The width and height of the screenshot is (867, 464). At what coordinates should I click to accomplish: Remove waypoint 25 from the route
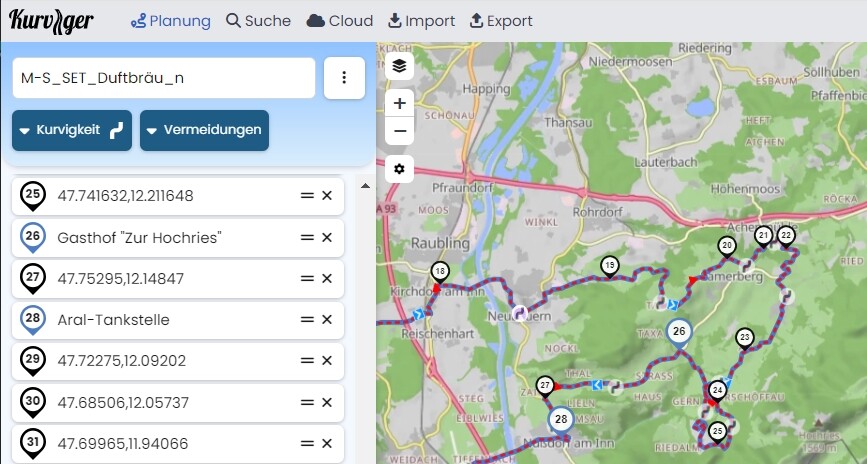pyautogui.click(x=326, y=196)
